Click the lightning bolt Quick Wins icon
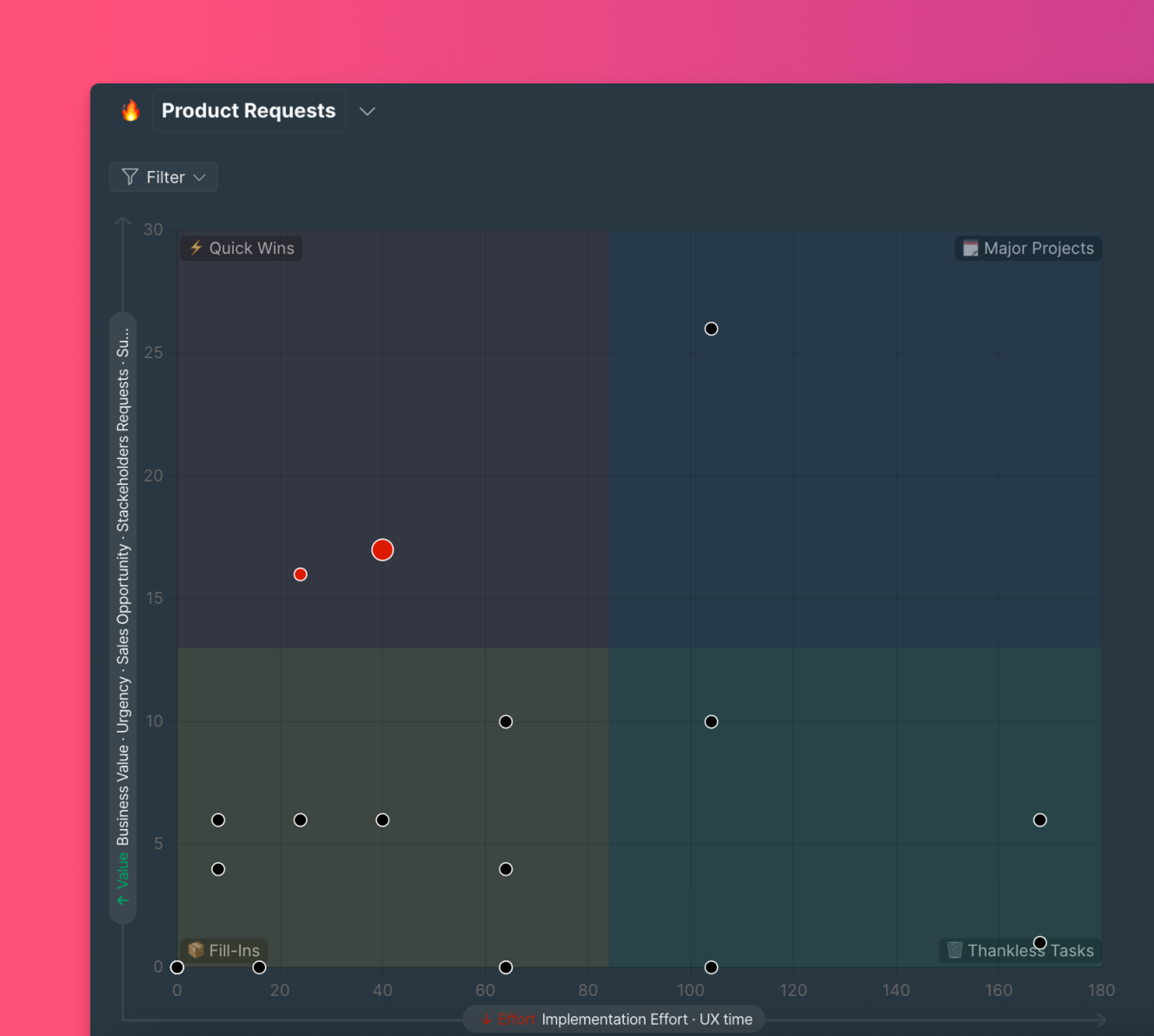The width and height of the screenshot is (1154, 1036). click(x=196, y=249)
